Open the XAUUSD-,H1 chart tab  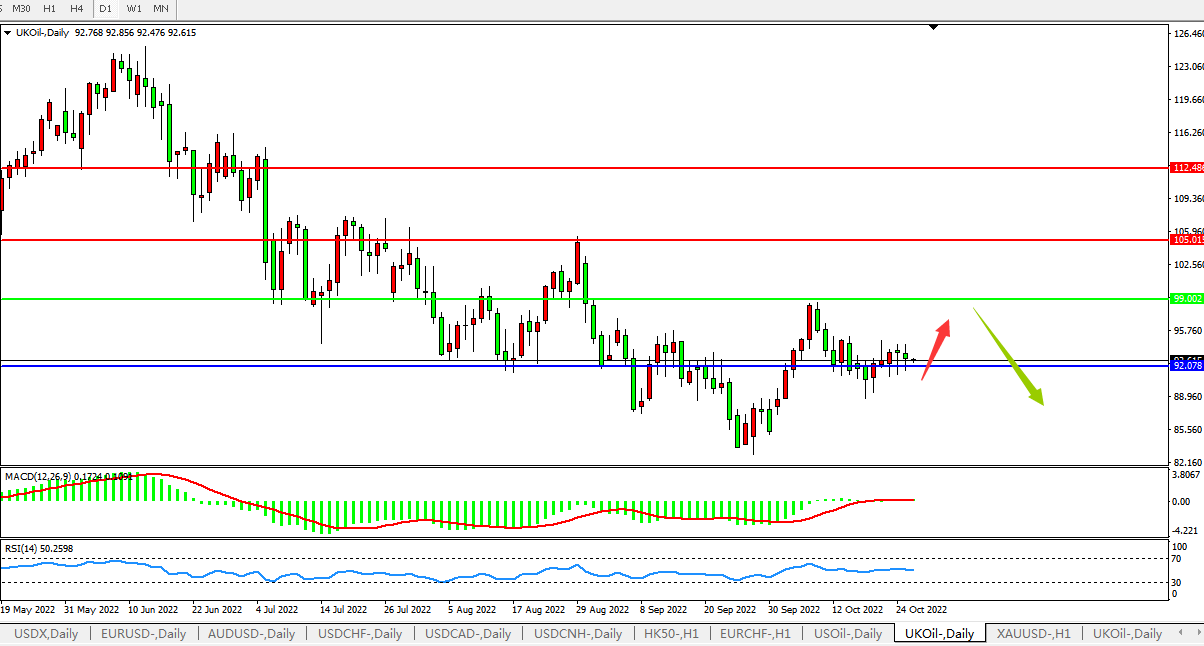pyautogui.click(x=1033, y=634)
